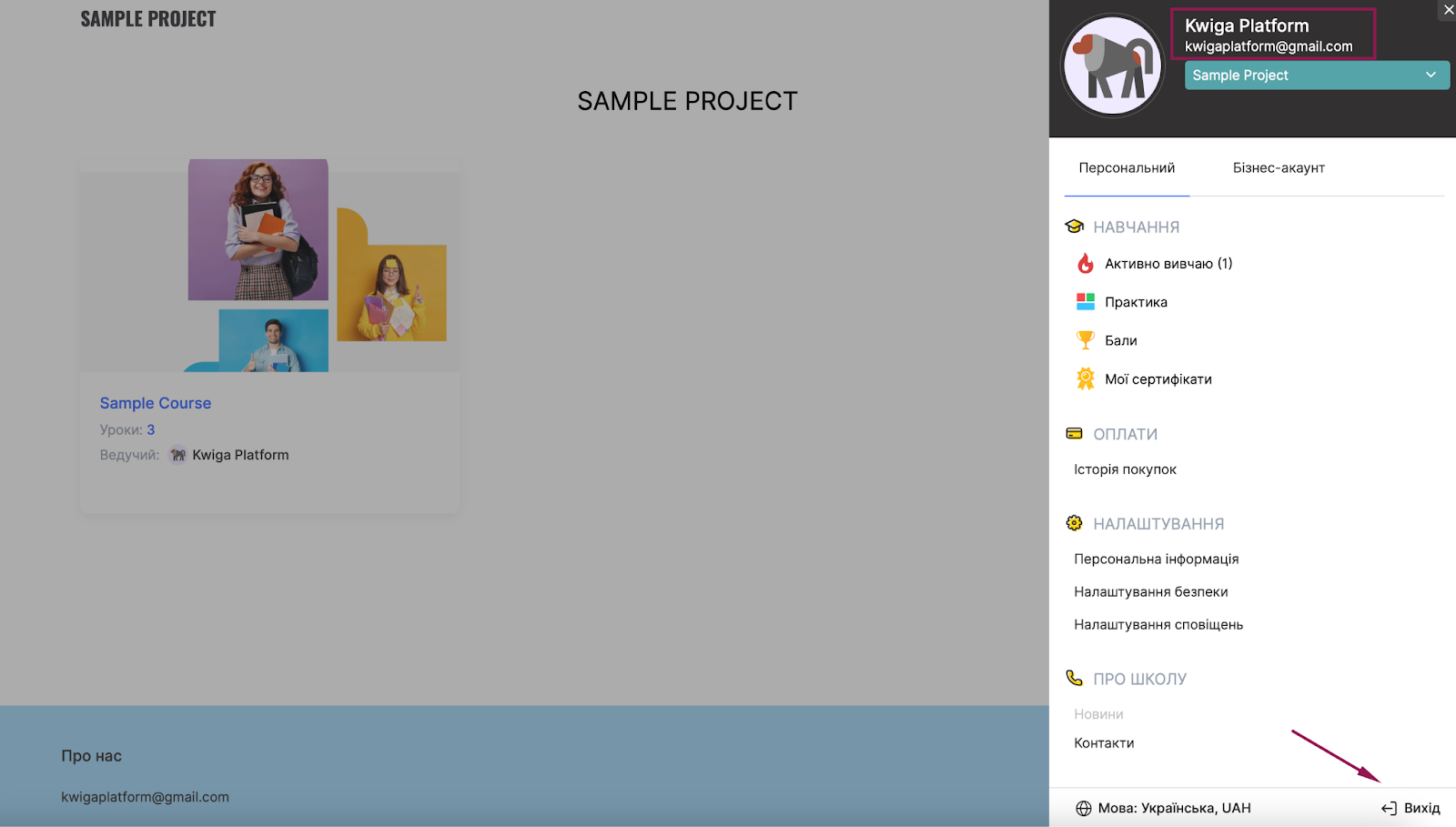The width and height of the screenshot is (1456, 827).
Task: Click the graduation cap Навчання icon
Action: pyautogui.click(x=1075, y=227)
